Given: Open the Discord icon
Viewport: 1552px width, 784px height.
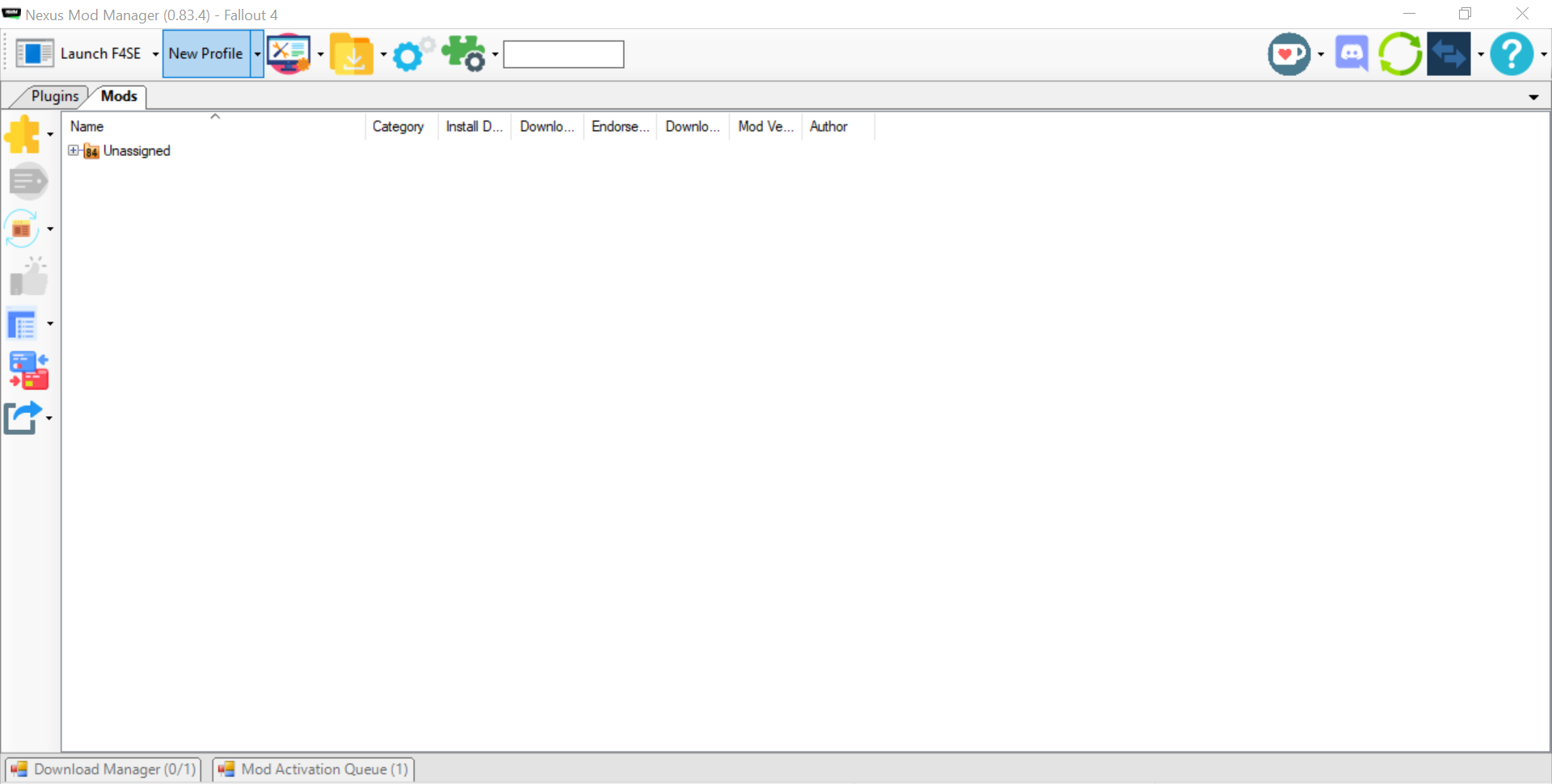Looking at the screenshot, I should click(1352, 54).
